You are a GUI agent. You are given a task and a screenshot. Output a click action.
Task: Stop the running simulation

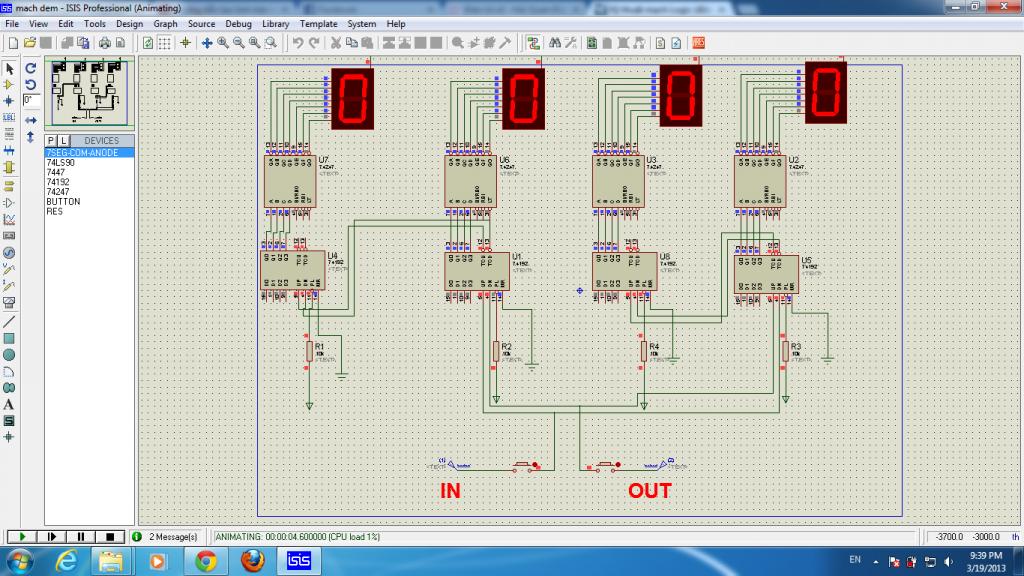[x=110, y=536]
